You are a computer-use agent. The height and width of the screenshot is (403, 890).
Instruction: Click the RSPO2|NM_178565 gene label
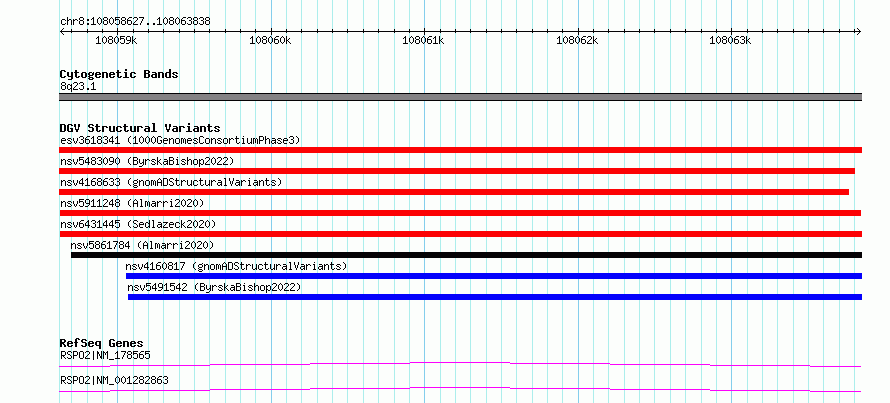point(105,356)
